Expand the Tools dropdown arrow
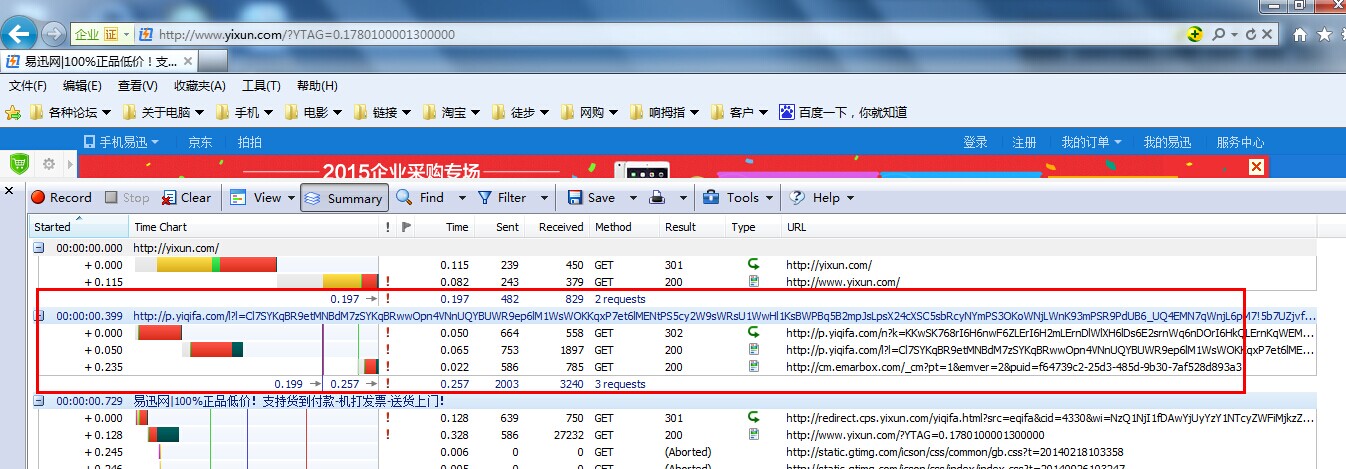The width and height of the screenshot is (1346, 469). pos(769,198)
